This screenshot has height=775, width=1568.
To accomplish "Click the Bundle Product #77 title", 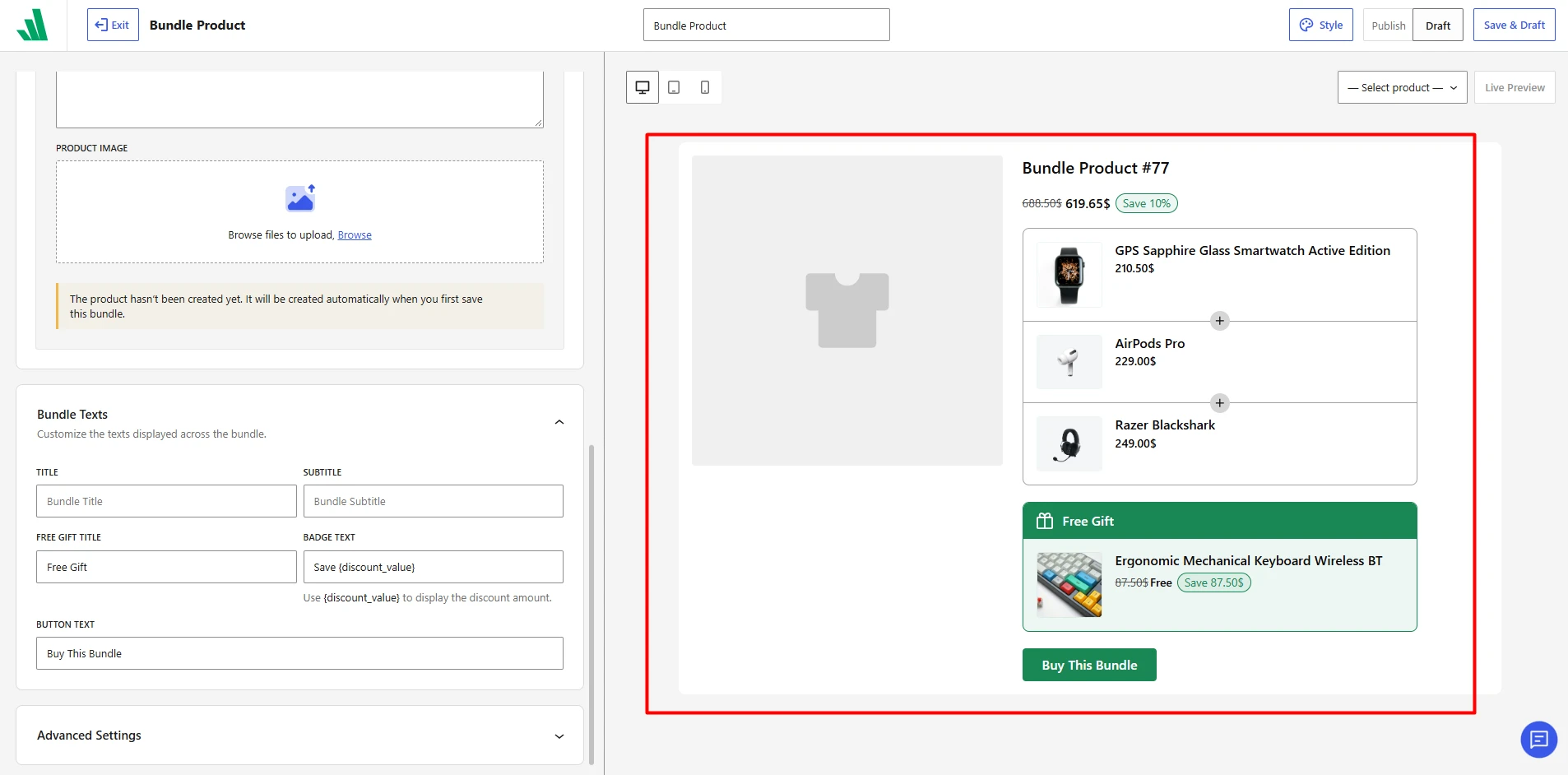I will click(x=1096, y=168).
